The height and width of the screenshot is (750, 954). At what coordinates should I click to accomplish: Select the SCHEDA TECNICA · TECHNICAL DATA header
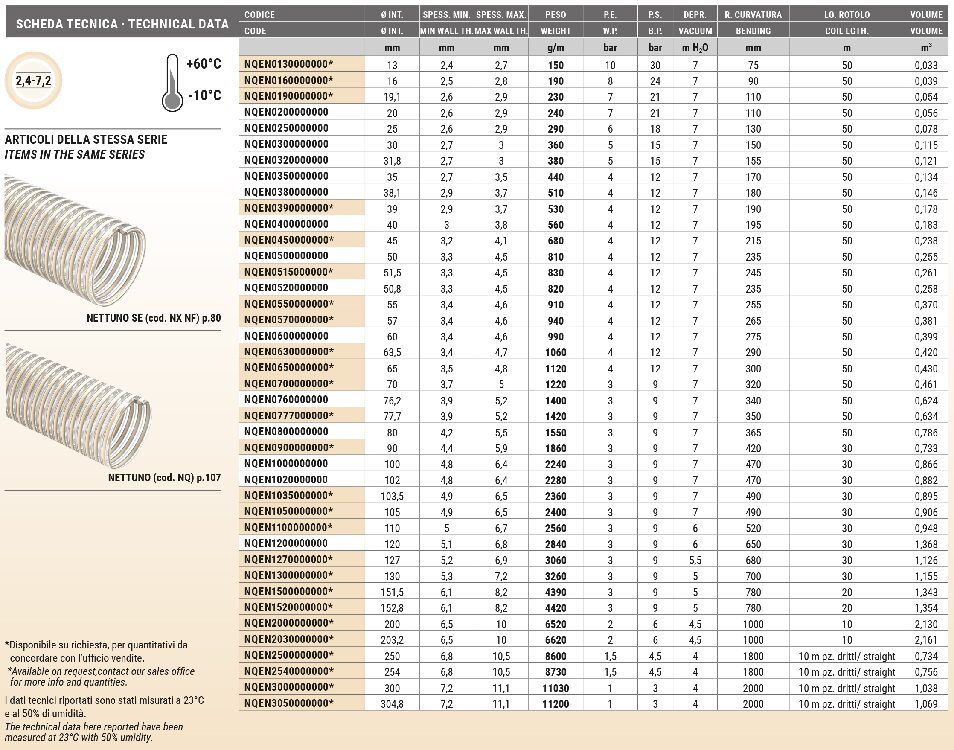(x=115, y=23)
